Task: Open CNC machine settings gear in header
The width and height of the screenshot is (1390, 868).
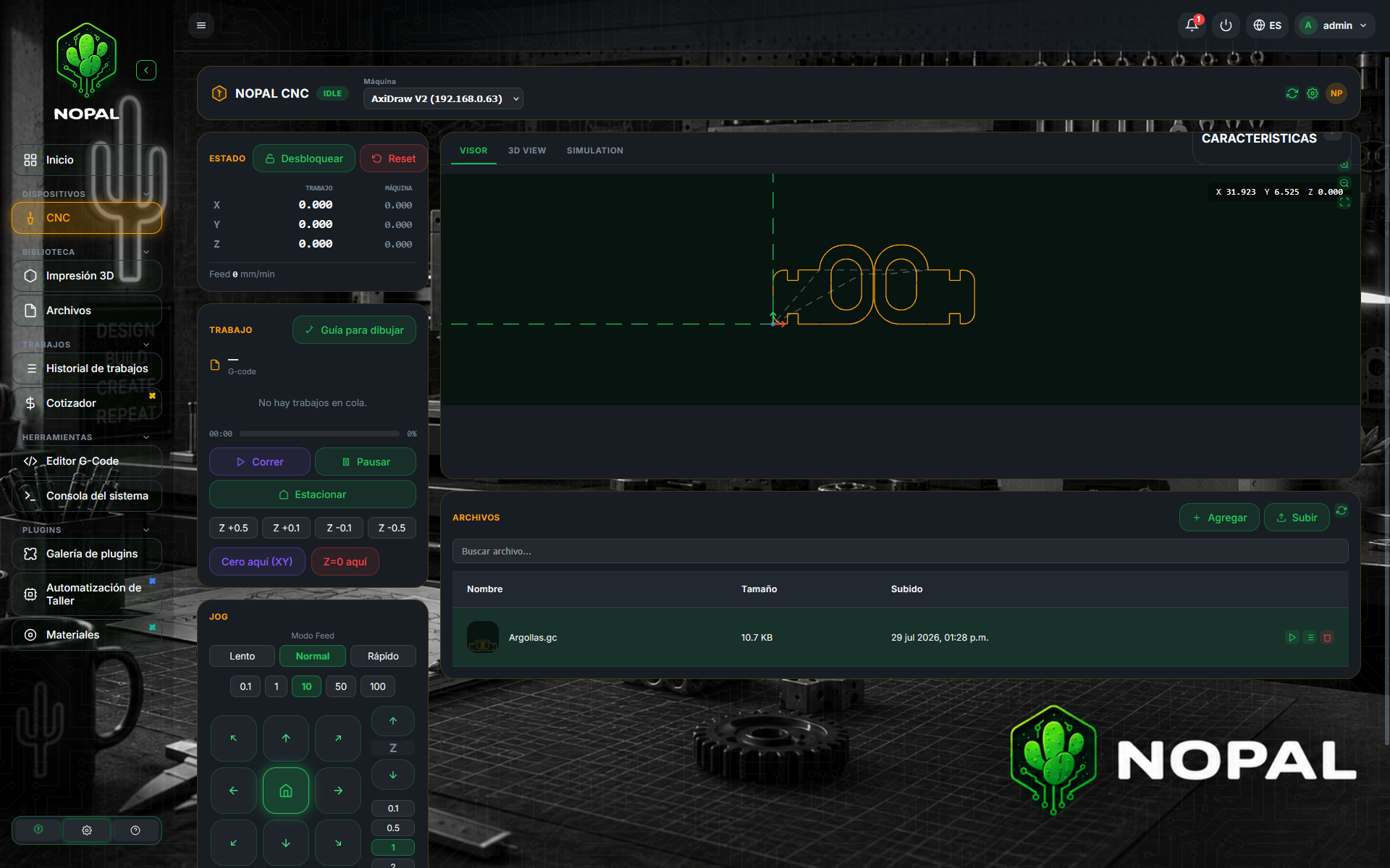Action: (1313, 93)
